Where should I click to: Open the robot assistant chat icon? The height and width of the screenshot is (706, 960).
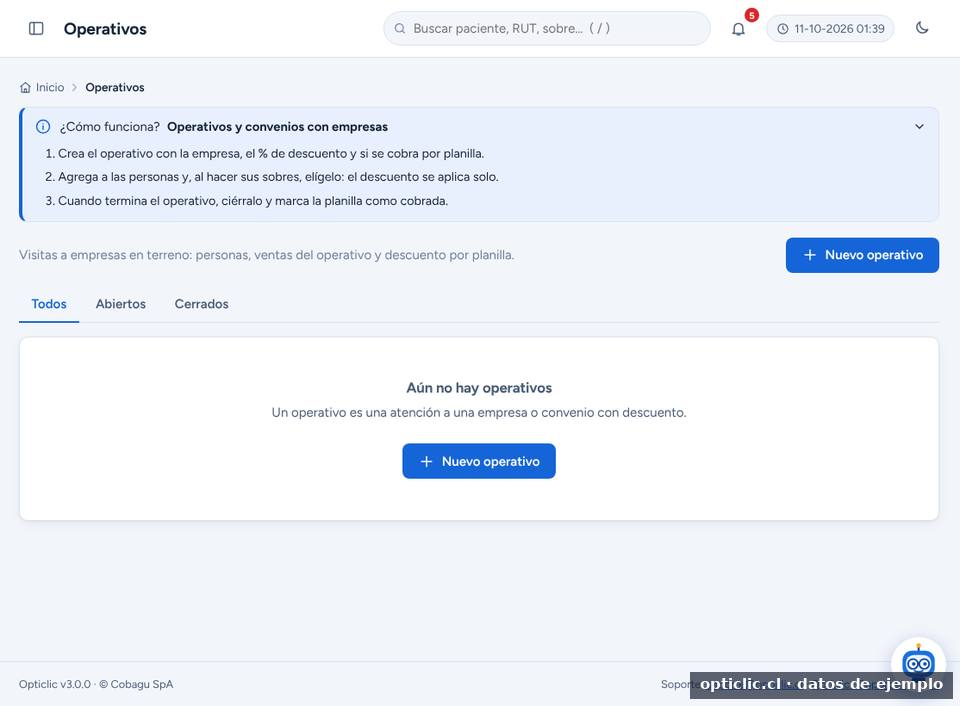point(918,662)
